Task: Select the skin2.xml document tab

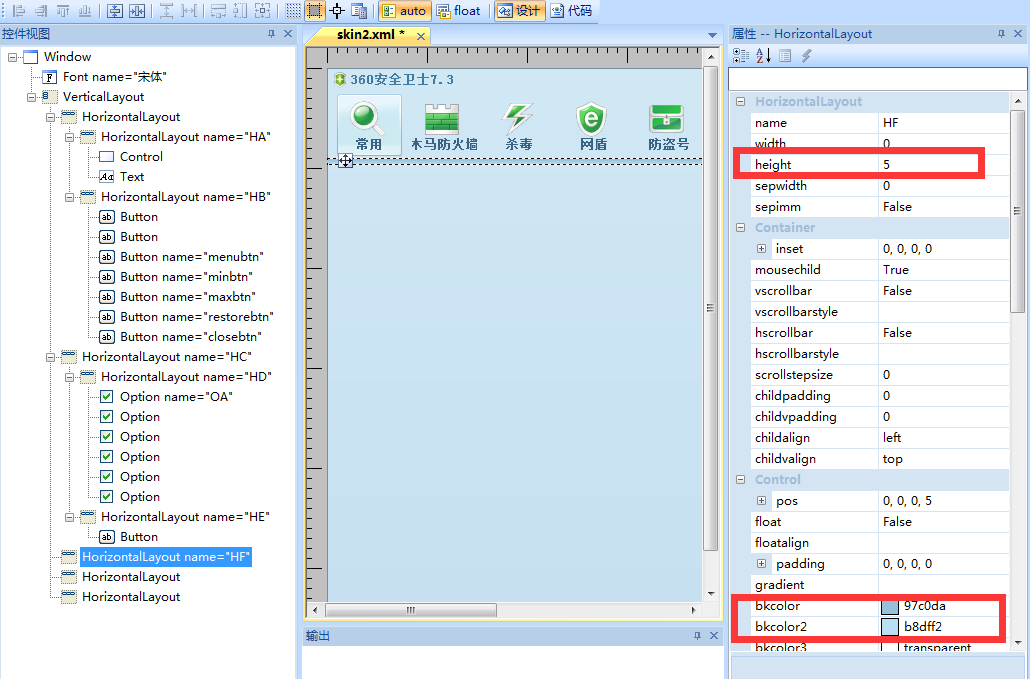Action: pos(370,33)
